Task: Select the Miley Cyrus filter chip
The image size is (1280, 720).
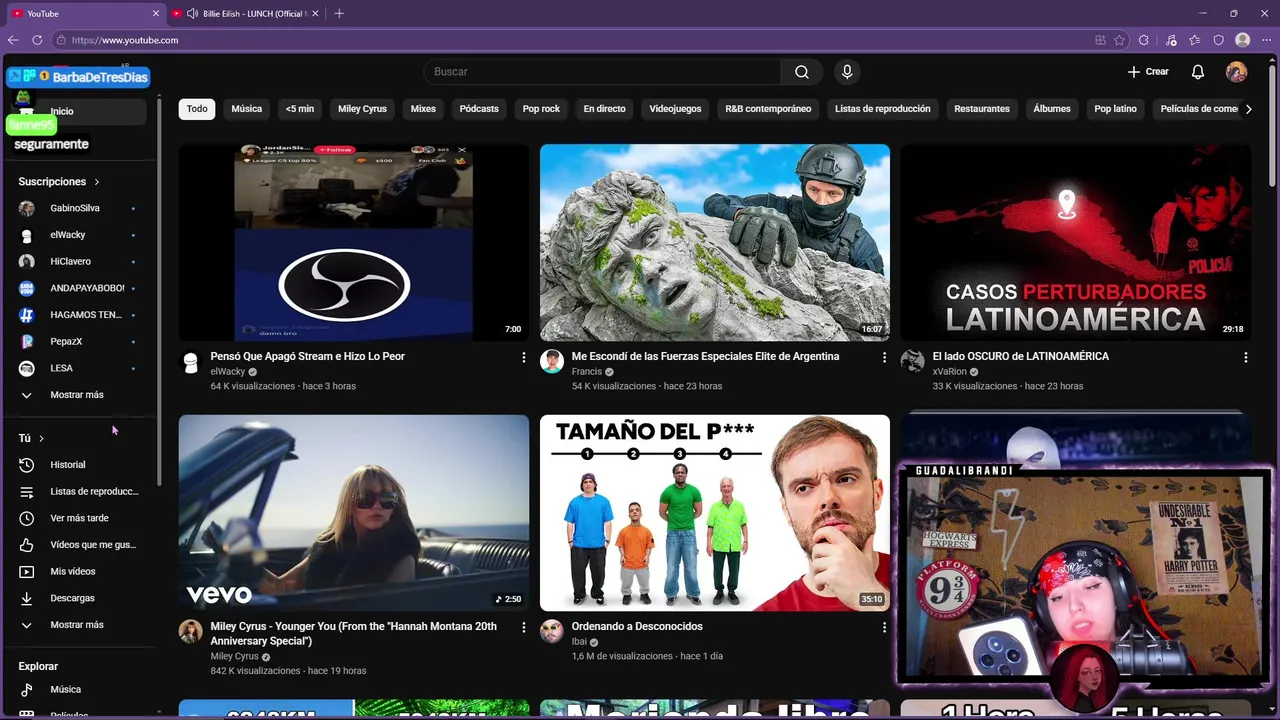Action: tap(362, 109)
